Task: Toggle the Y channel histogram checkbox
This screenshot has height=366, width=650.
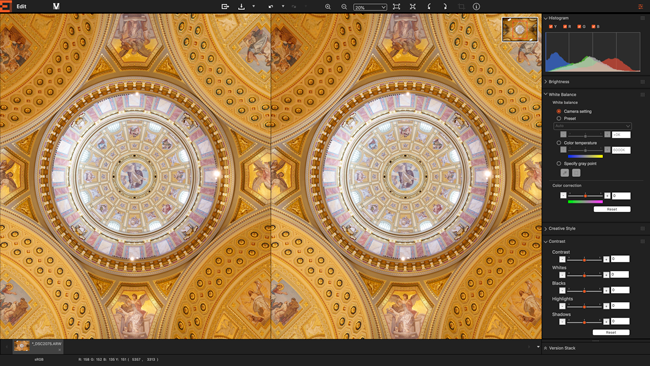Action: click(x=551, y=27)
